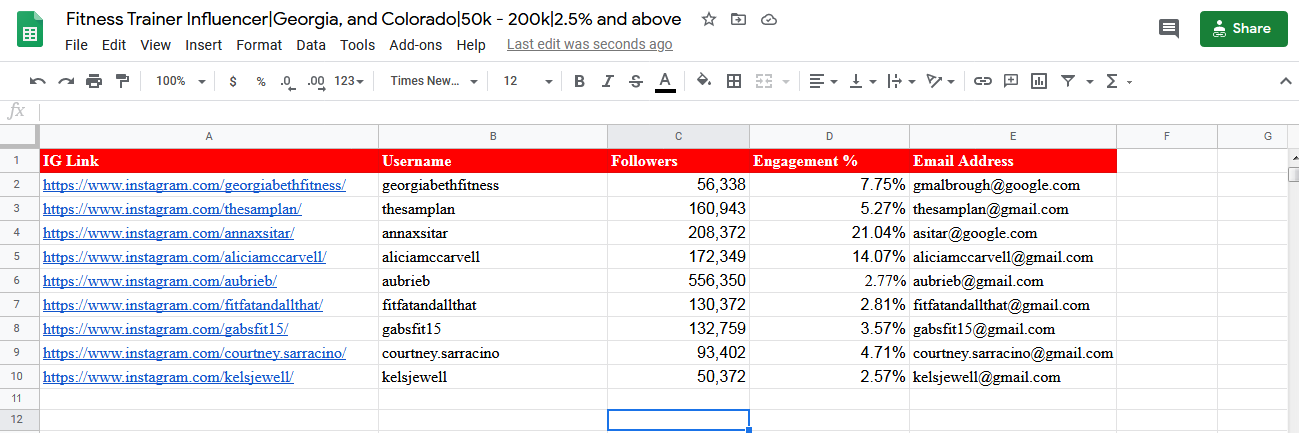Click the Print icon
The height and width of the screenshot is (433, 1299).
pyautogui.click(x=94, y=81)
